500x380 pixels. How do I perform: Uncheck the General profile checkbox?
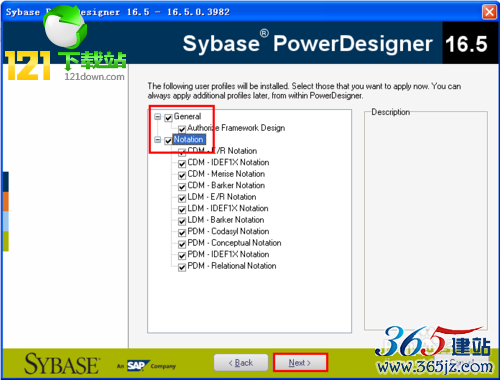168,117
